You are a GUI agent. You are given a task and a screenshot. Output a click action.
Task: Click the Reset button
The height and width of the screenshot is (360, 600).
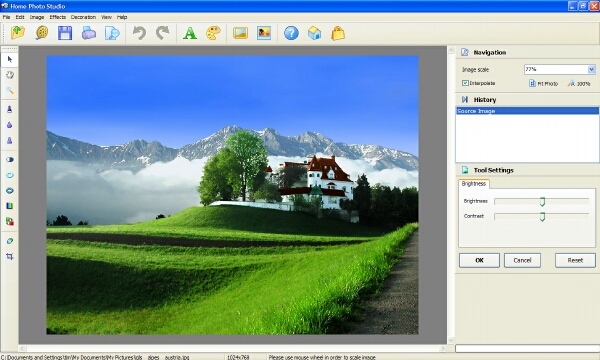click(x=575, y=260)
